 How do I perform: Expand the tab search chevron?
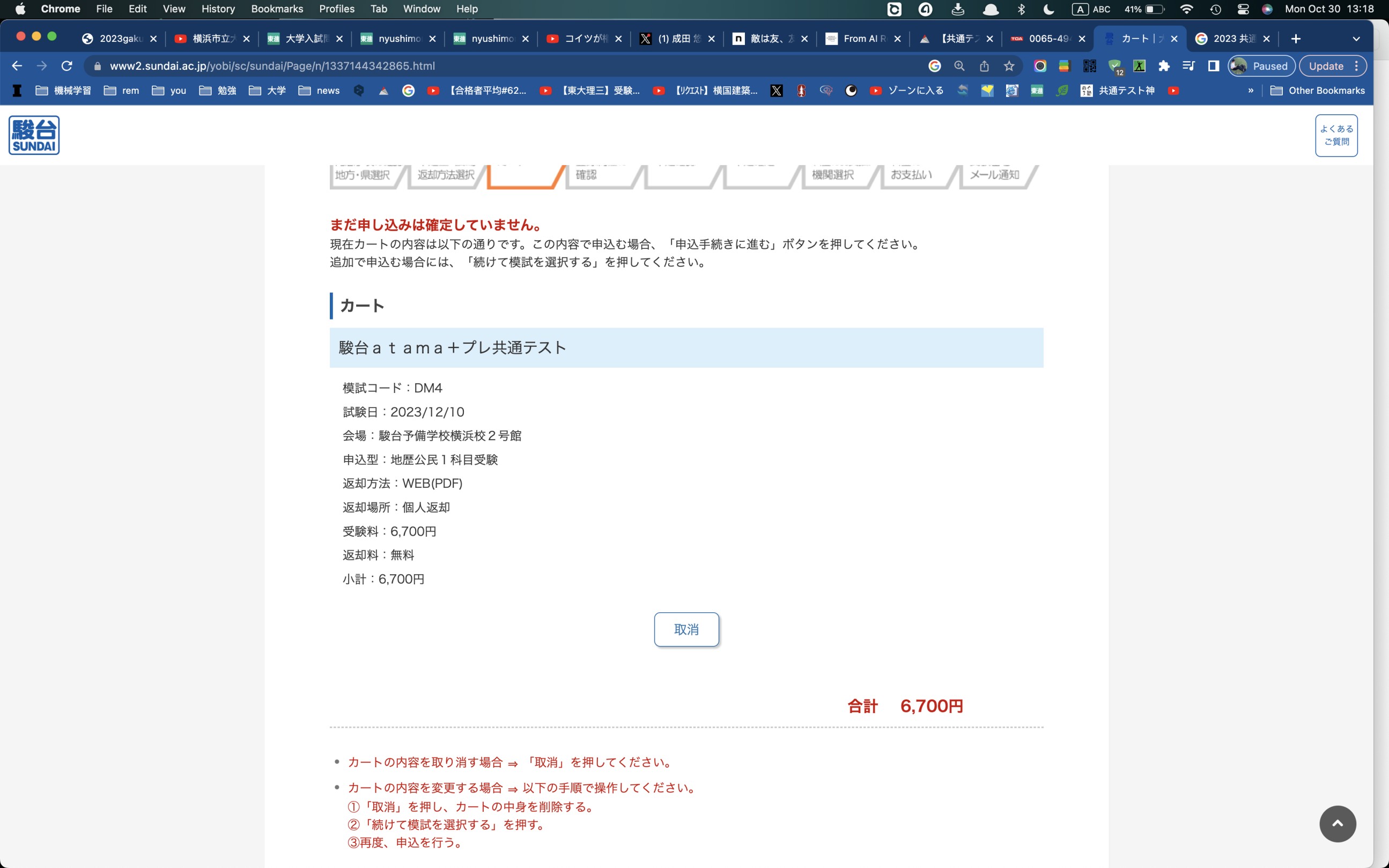(x=1356, y=39)
